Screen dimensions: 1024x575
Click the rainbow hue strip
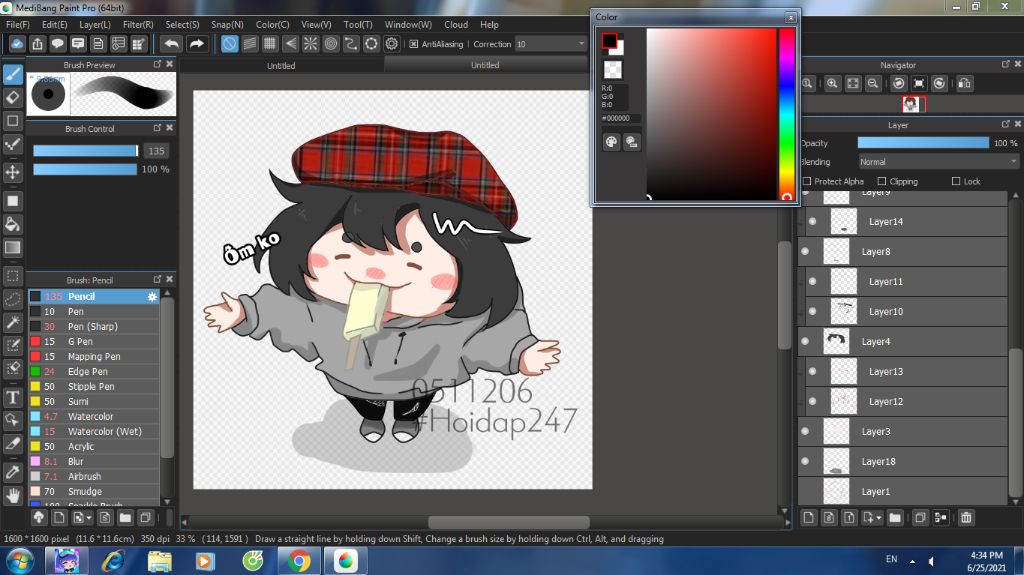click(x=787, y=114)
